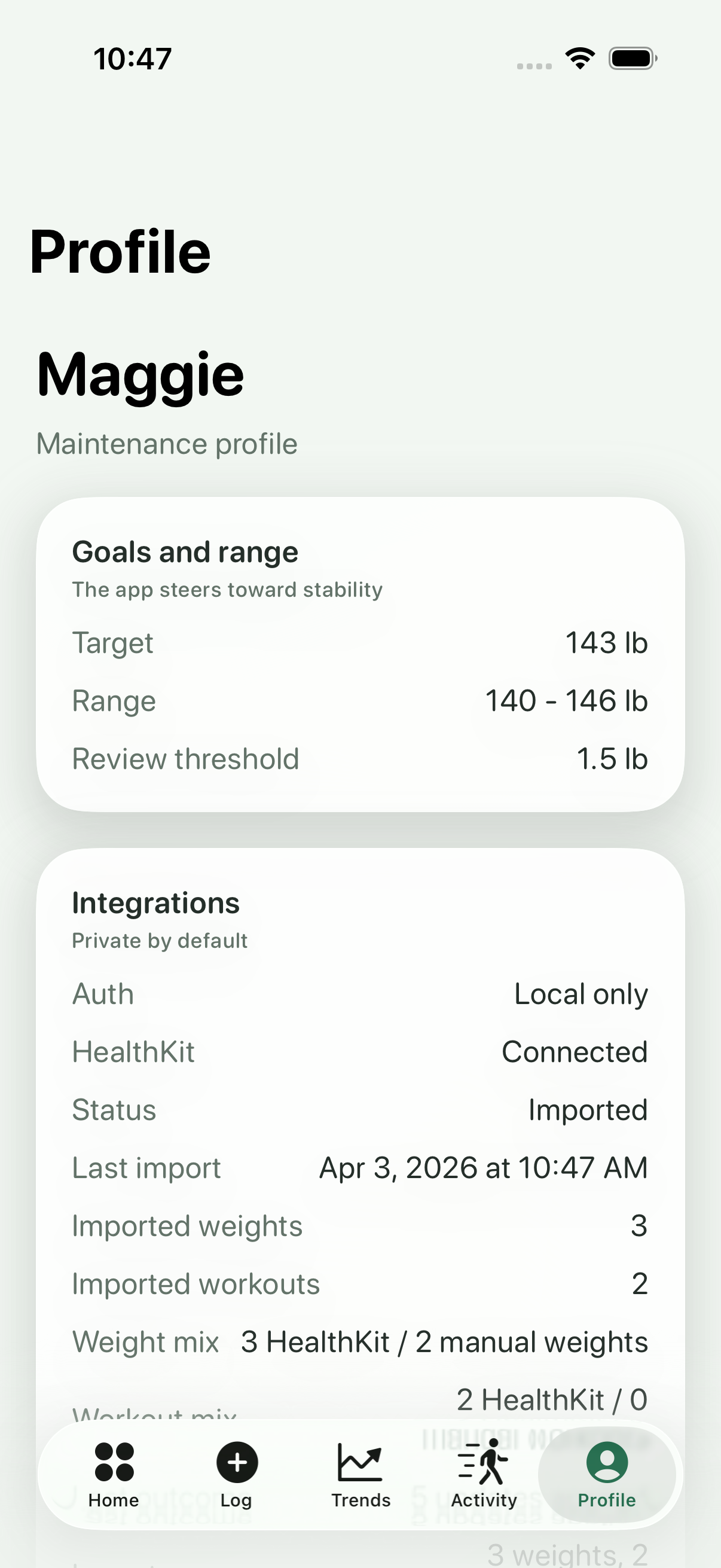The image size is (721, 1568).
Task: Tap the 10:47 status bar clock
Action: [x=133, y=59]
